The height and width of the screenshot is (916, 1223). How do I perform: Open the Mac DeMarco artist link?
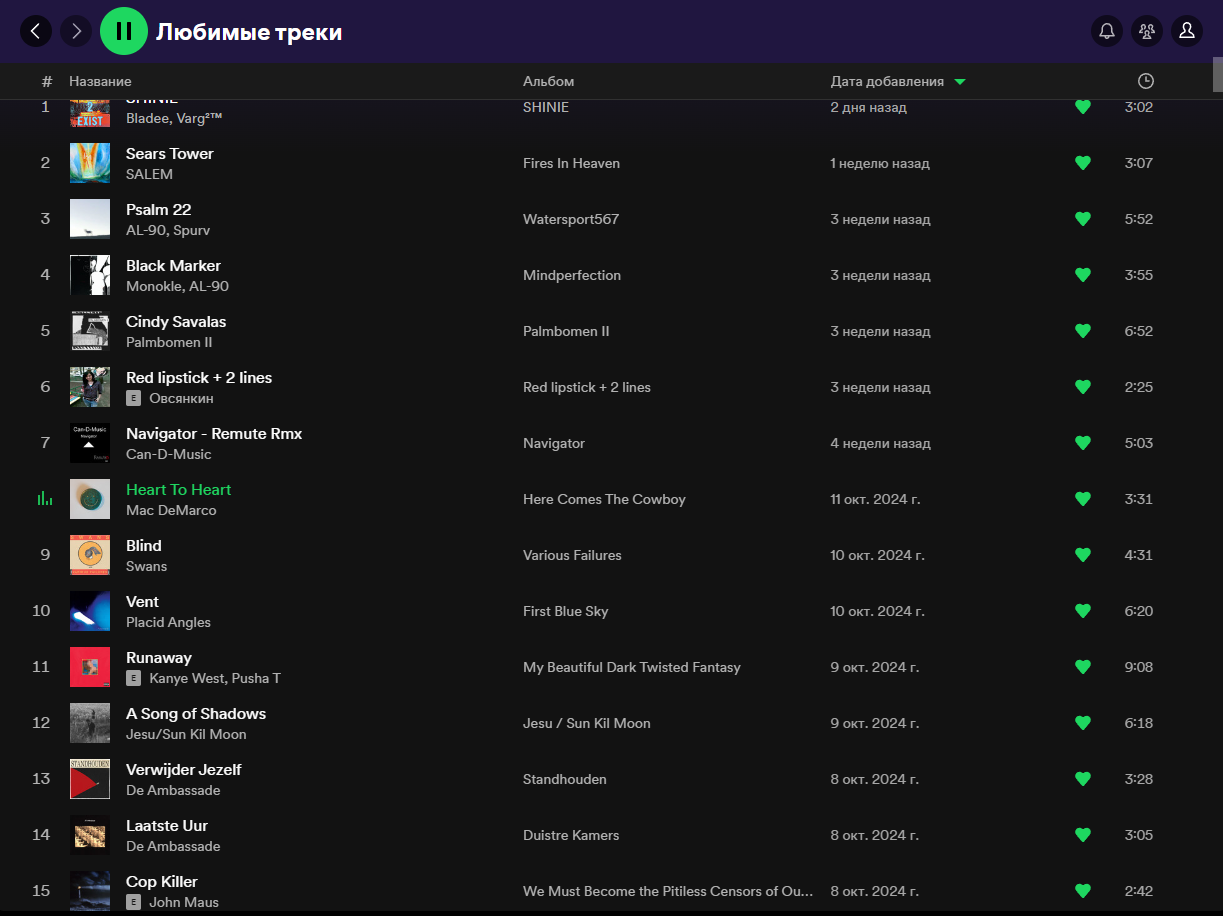pyautogui.click(x=171, y=510)
